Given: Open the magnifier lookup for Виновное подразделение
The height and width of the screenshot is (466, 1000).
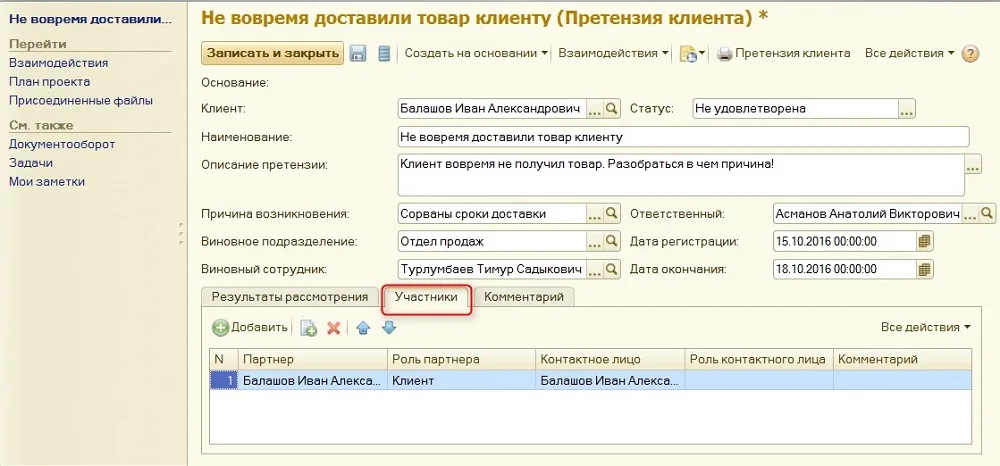Looking at the screenshot, I should (x=612, y=242).
